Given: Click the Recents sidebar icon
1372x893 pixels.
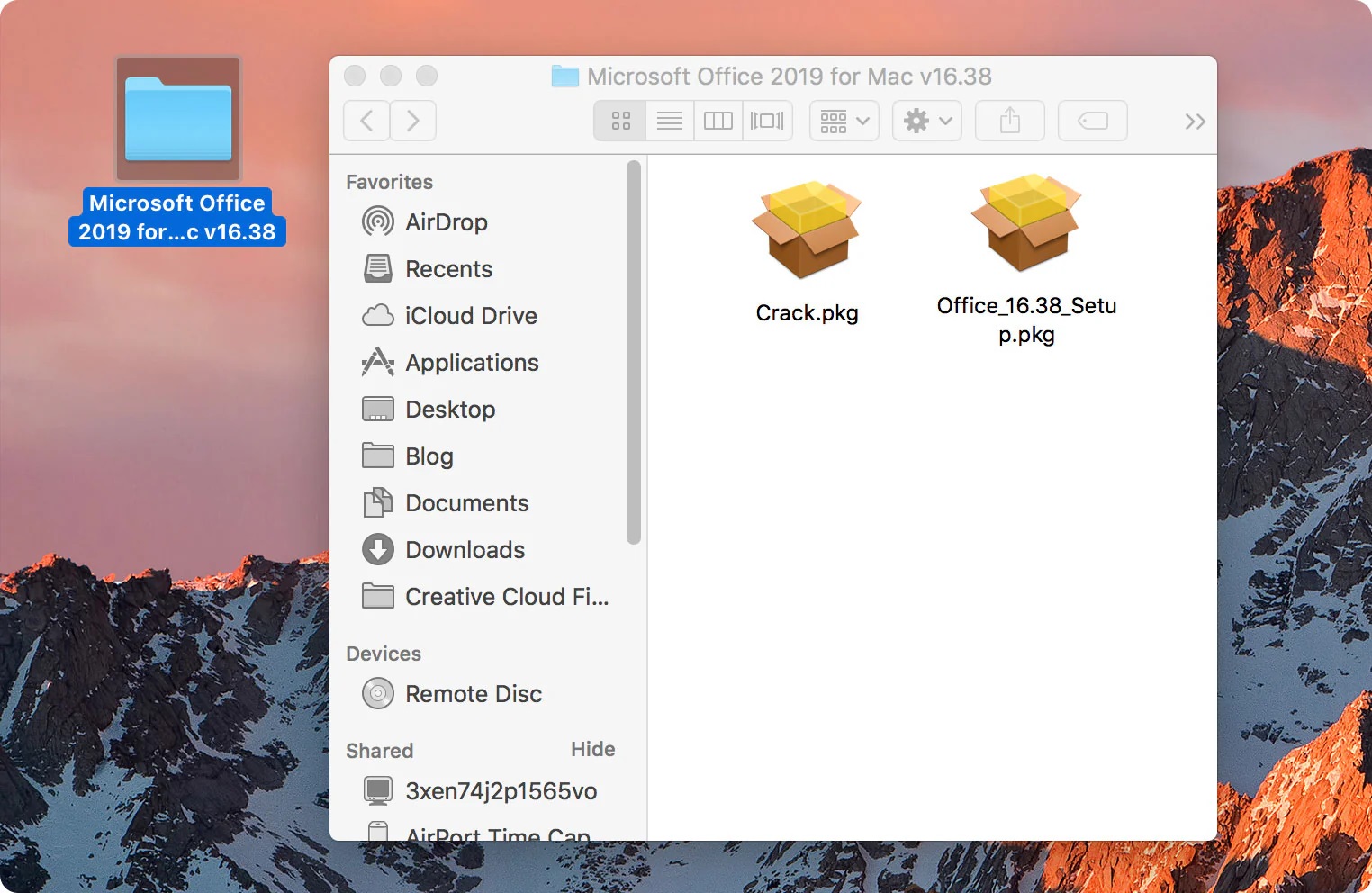Looking at the screenshot, I should [378, 268].
